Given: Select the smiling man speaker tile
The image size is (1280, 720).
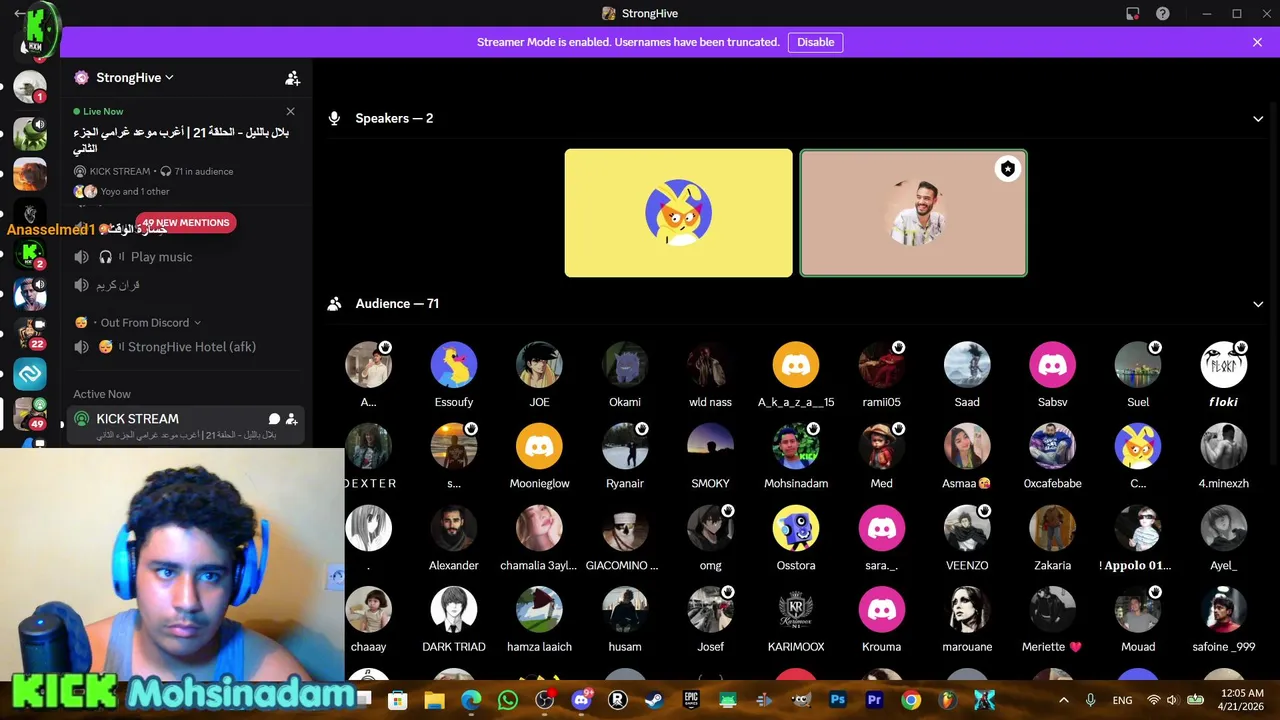Looking at the screenshot, I should [x=913, y=213].
